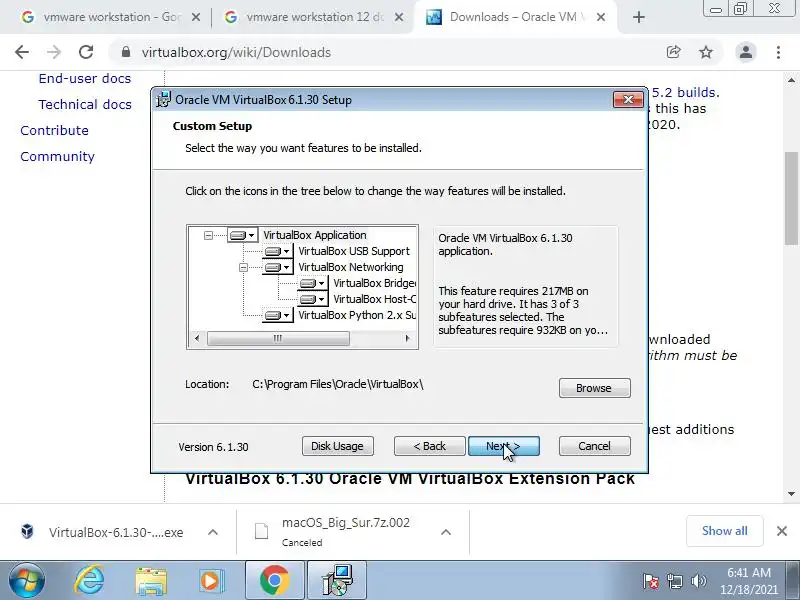Click the page vertical scrollbar thumb
The width and height of the screenshot is (800, 600).
click(791, 198)
